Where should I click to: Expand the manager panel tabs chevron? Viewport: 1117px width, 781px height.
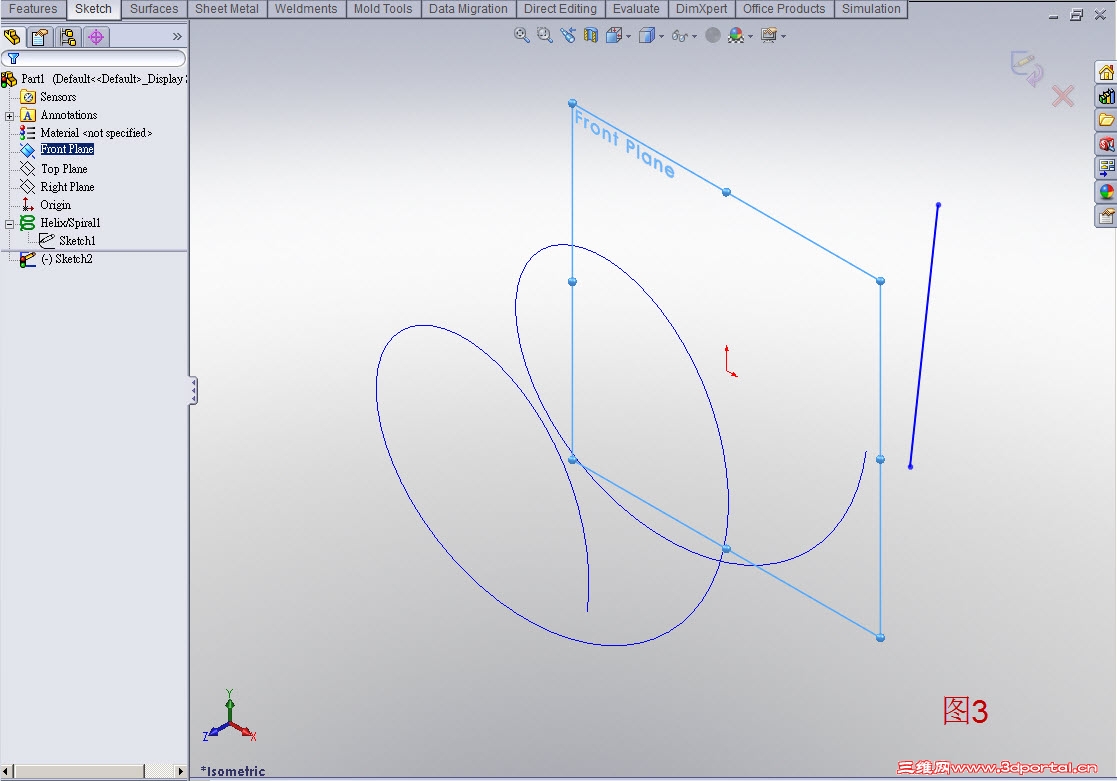point(177,36)
